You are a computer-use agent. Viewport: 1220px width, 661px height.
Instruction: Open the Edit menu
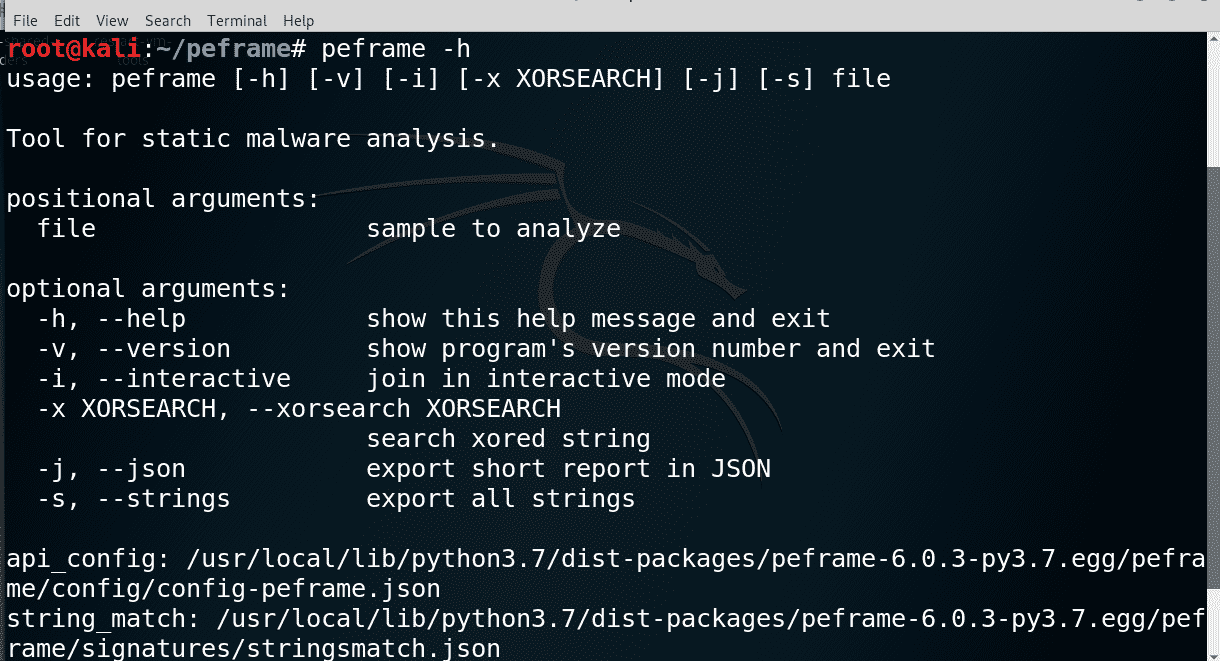(67, 20)
